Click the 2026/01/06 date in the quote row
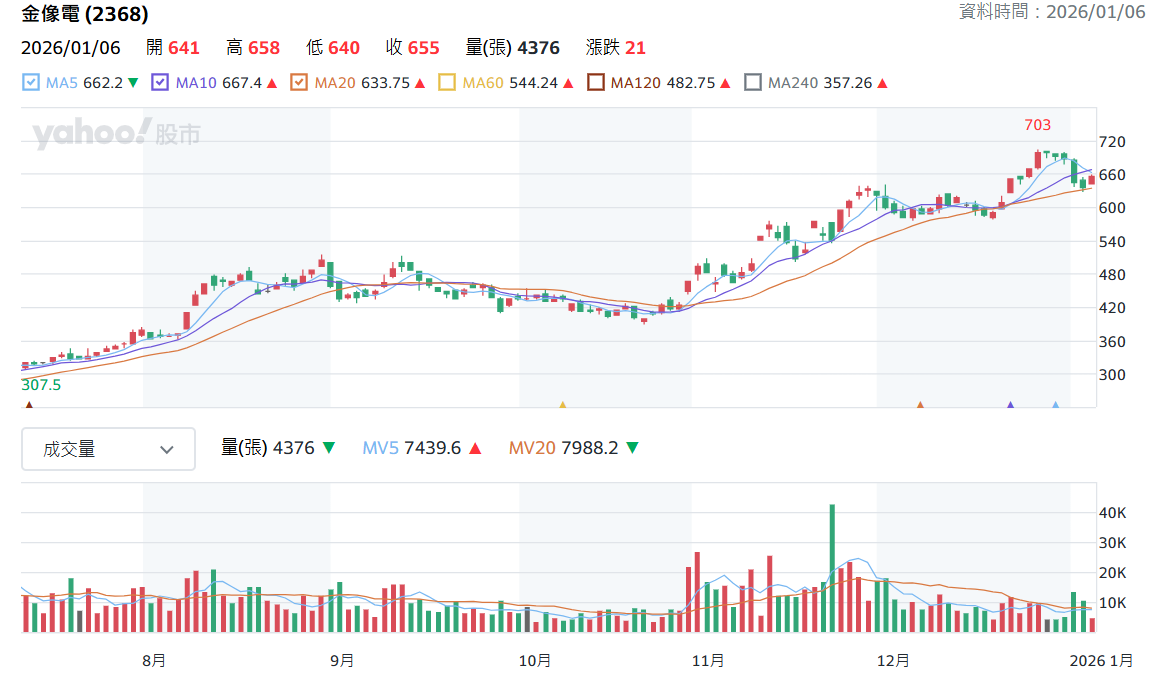 (x=70, y=48)
